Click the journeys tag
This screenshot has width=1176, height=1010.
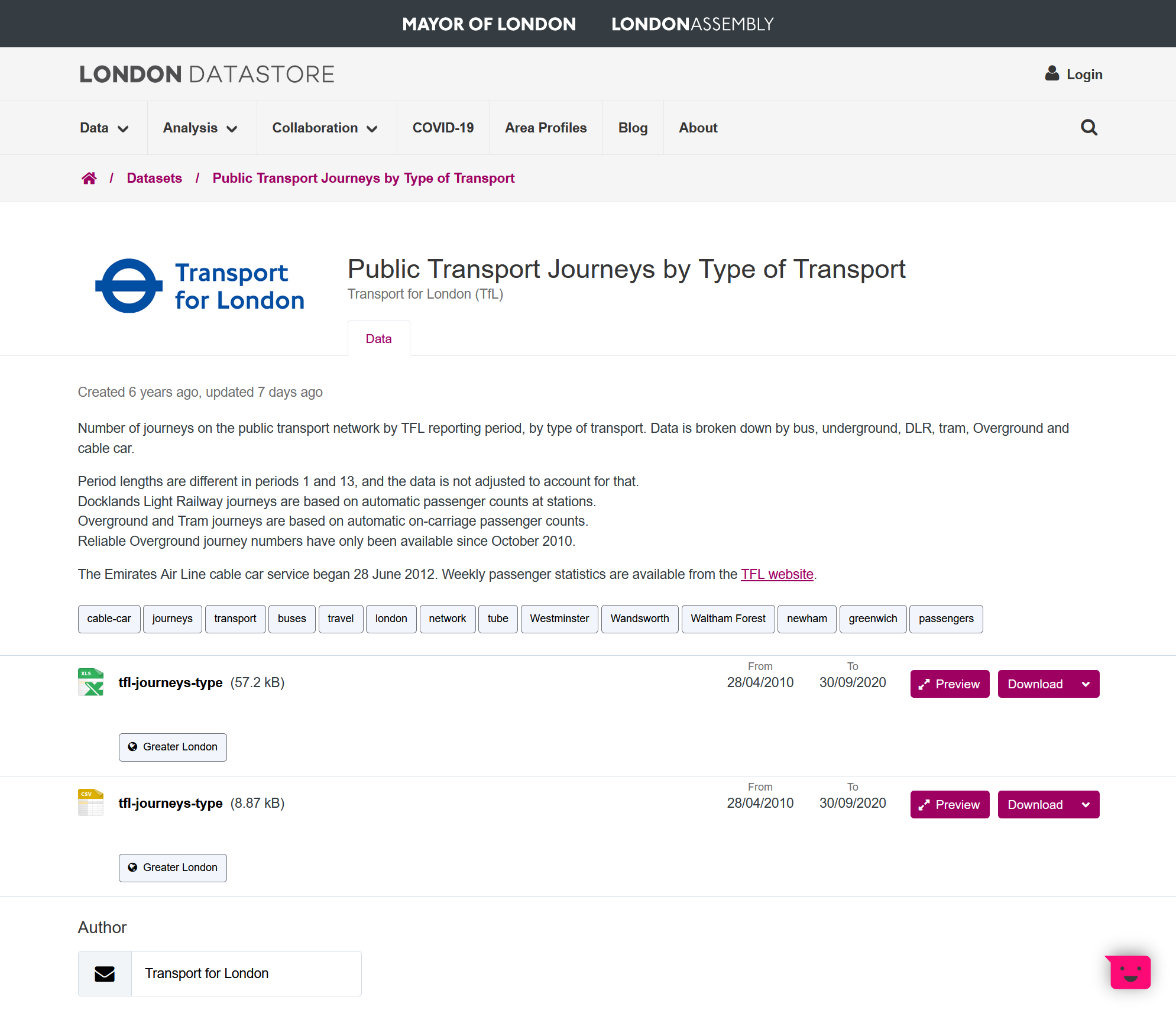172,619
